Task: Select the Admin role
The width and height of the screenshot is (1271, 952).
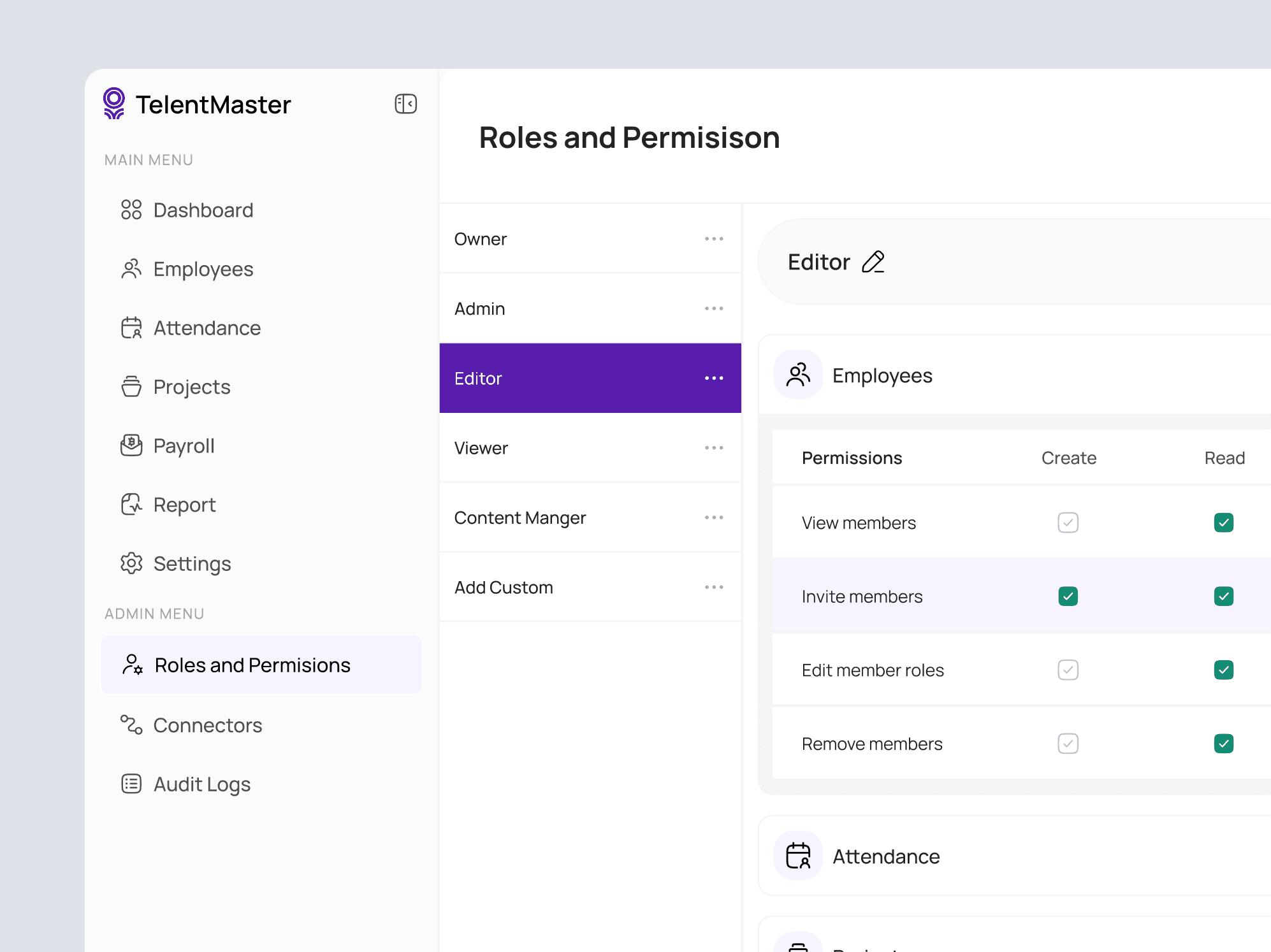Action: click(590, 308)
